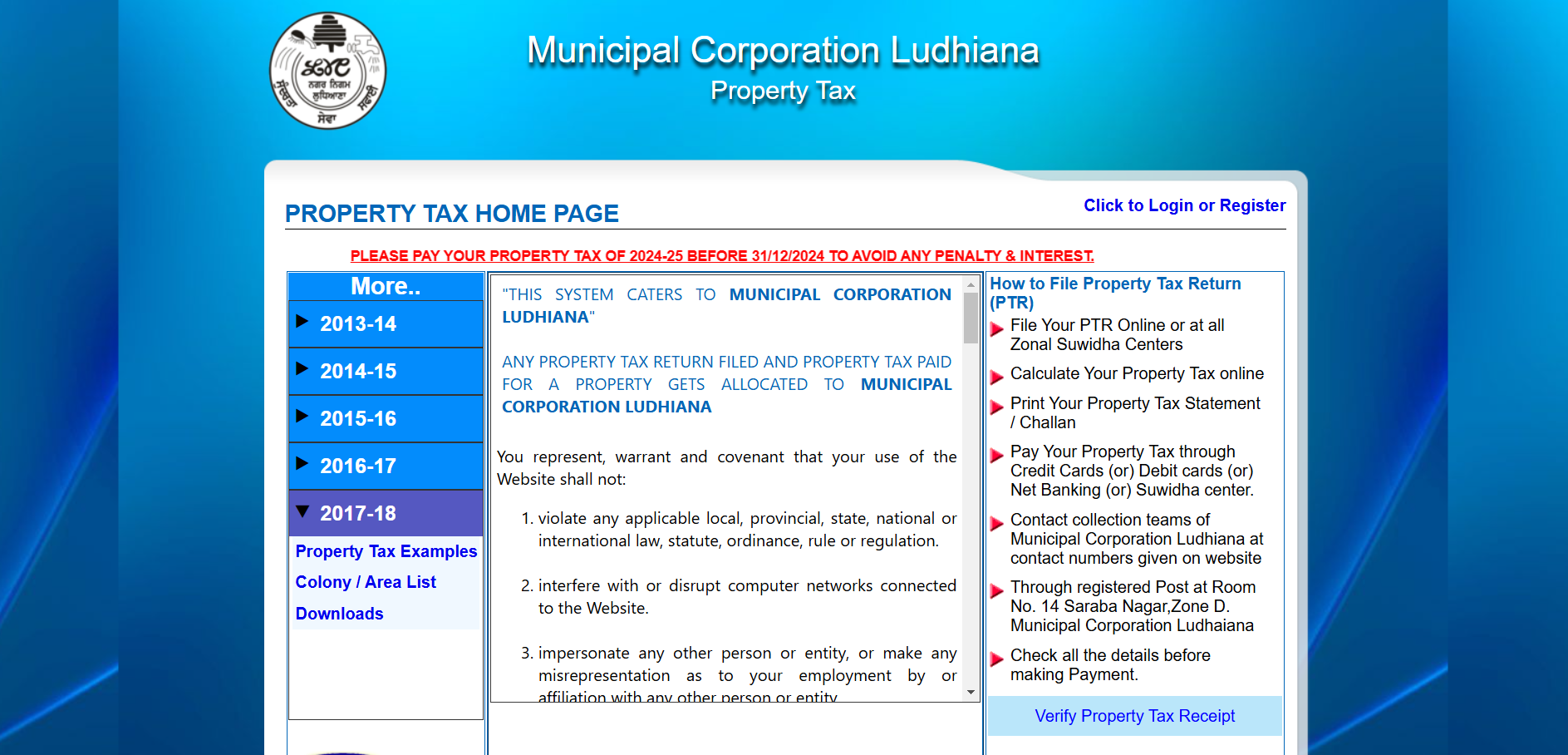Click 'Pay Your Property Tax through' text
Screen dimensions: 1568x755
pyautogui.click(x=1123, y=452)
